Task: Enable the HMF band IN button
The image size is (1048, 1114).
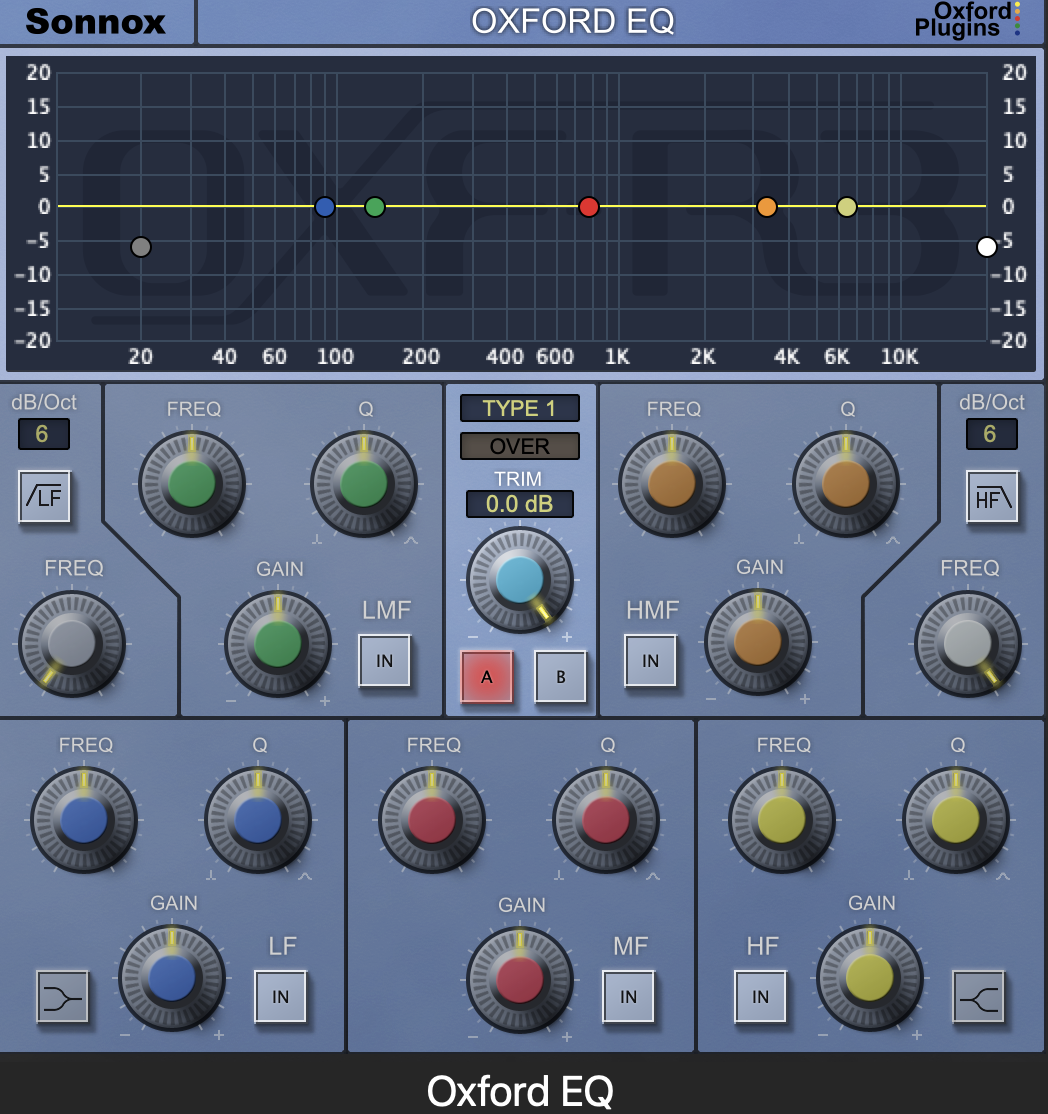Action: tap(650, 661)
